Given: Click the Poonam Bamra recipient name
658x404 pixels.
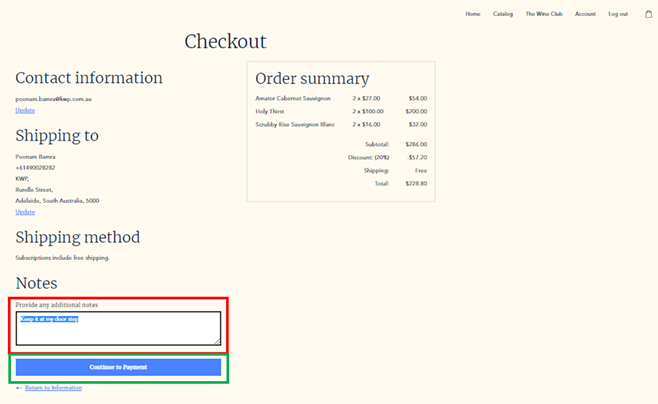Looking at the screenshot, I should [35, 156].
